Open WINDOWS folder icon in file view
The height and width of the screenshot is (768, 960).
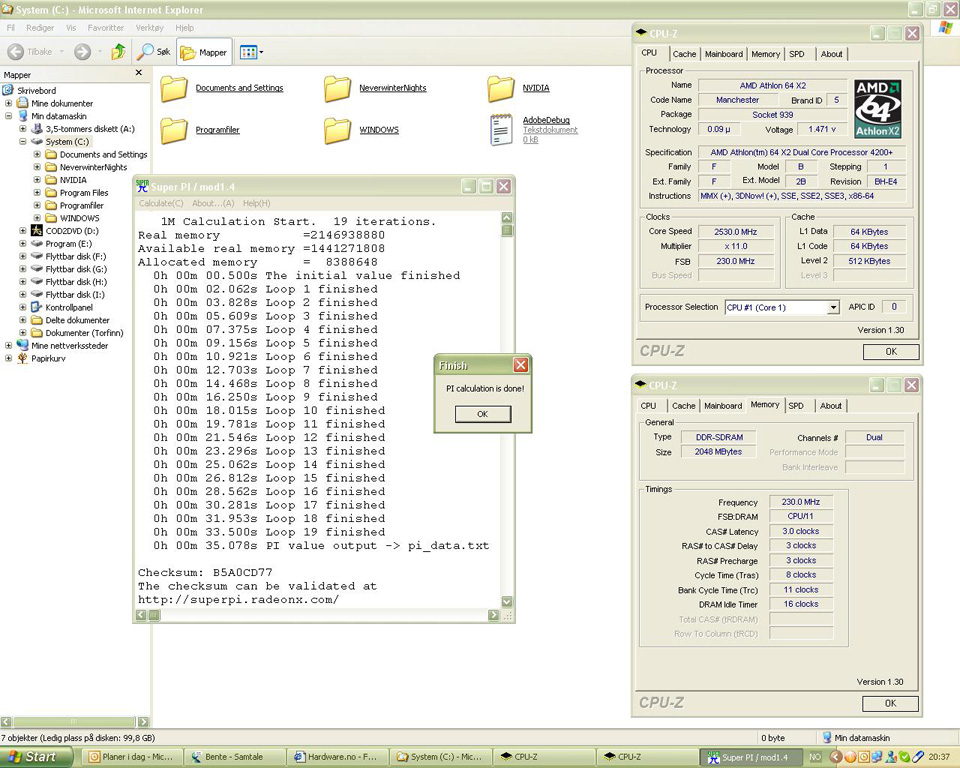point(337,130)
